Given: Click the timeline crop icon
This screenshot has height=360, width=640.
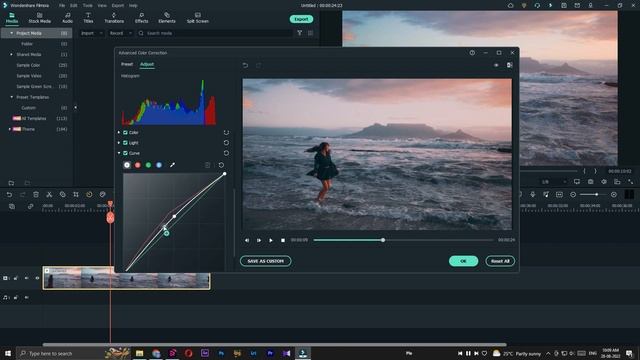Looking at the screenshot, I should (76, 195).
